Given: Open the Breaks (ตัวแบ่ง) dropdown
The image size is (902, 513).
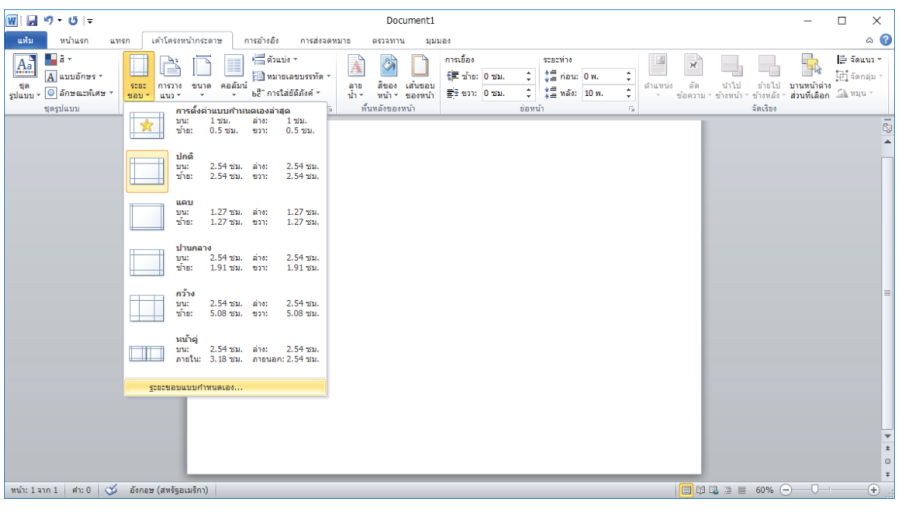Looking at the screenshot, I should coord(281,60).
